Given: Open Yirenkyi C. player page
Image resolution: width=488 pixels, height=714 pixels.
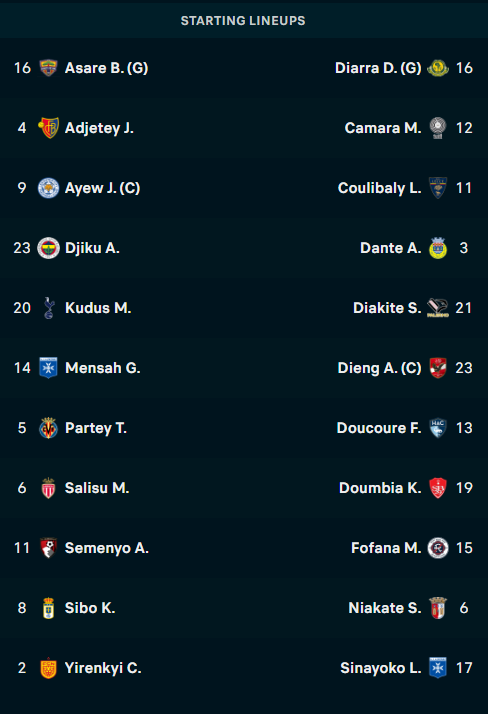Looking at the screenshot, I should click(x=103, y=668).
